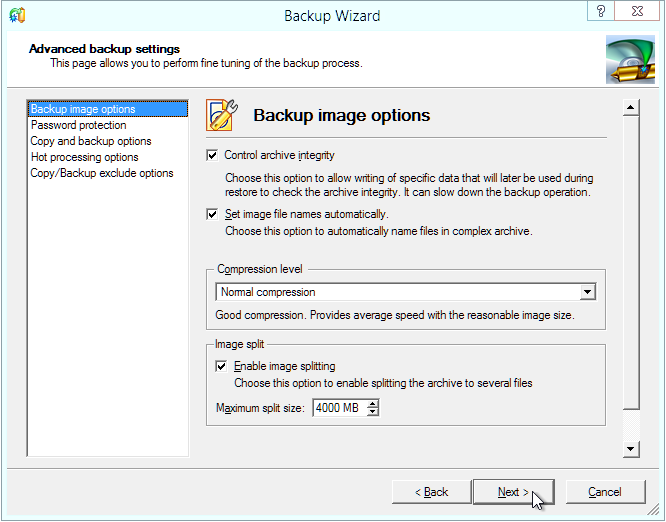Click the window resize grip corner
The height and width of the screenshot is (522, 666).
[652, 508]
